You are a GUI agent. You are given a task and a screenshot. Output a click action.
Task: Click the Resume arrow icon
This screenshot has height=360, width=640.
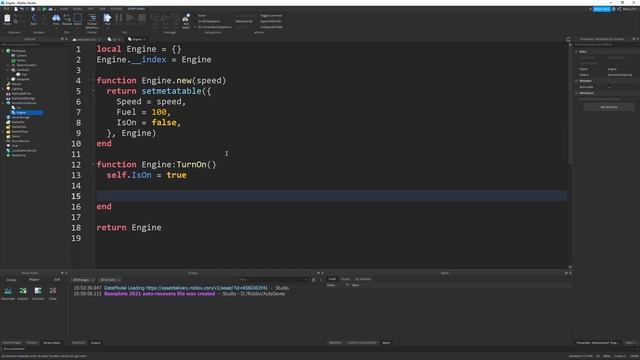click(x=130, y=18)
